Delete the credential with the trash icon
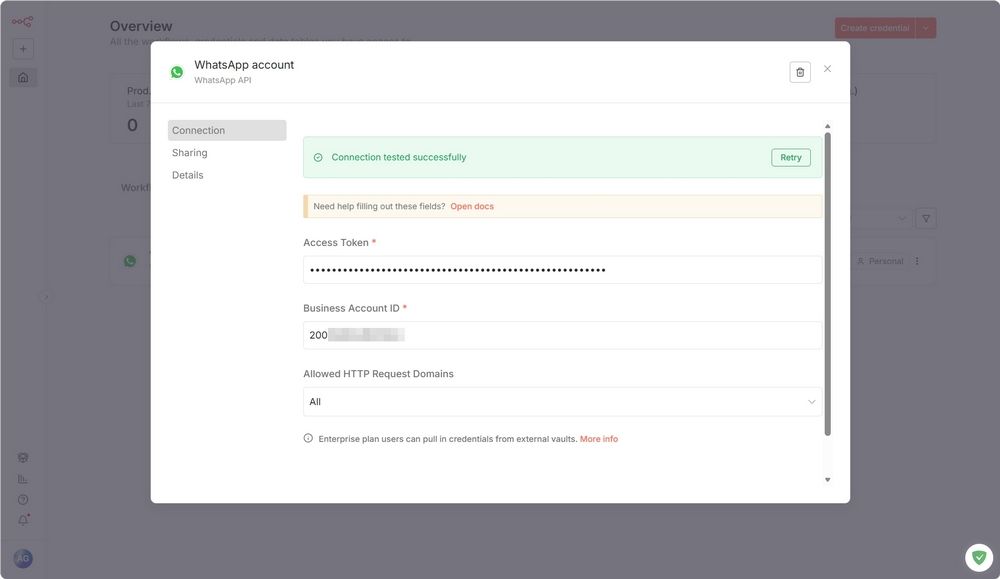The width and height of the screenshot is (1000, 579). pos(800,71)
